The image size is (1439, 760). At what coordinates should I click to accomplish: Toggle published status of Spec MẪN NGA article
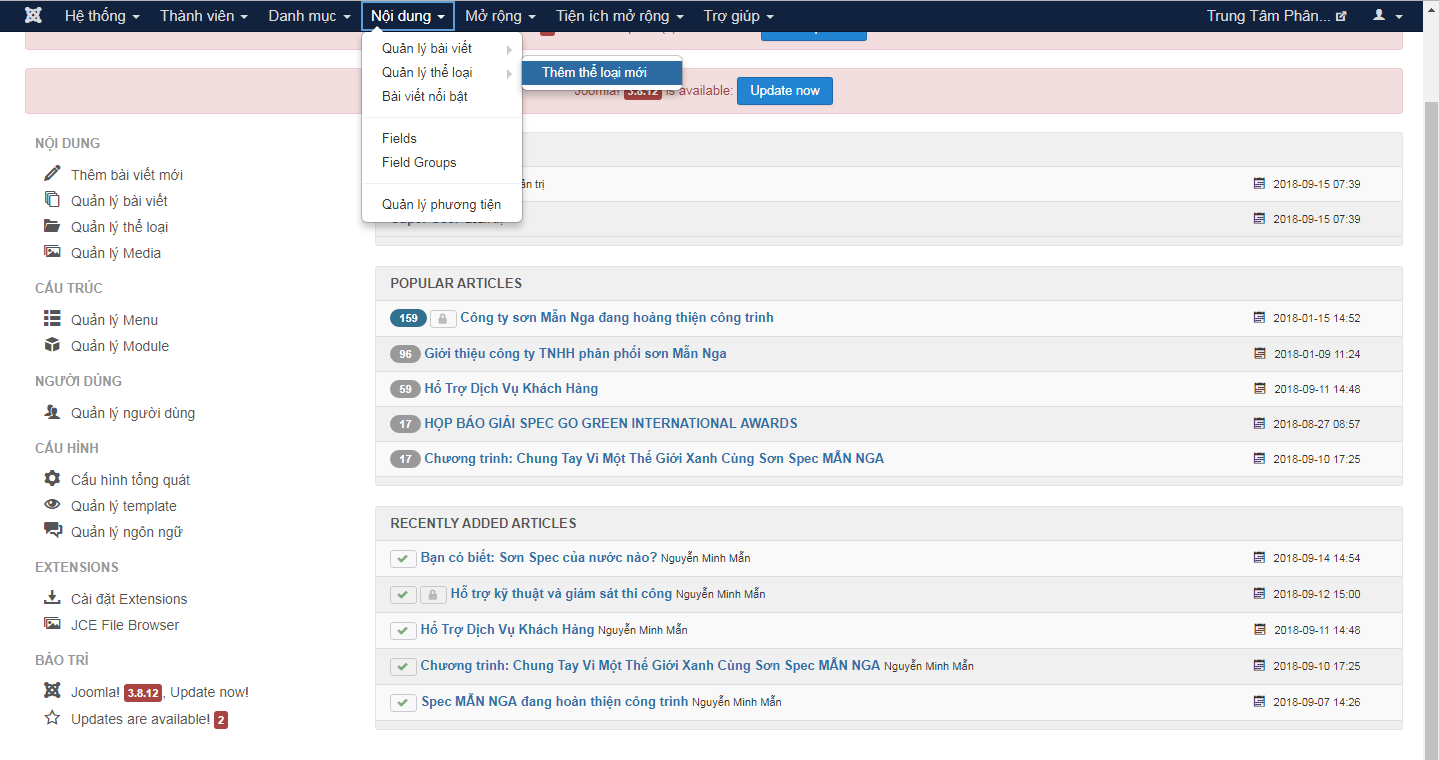coord(402,702)
